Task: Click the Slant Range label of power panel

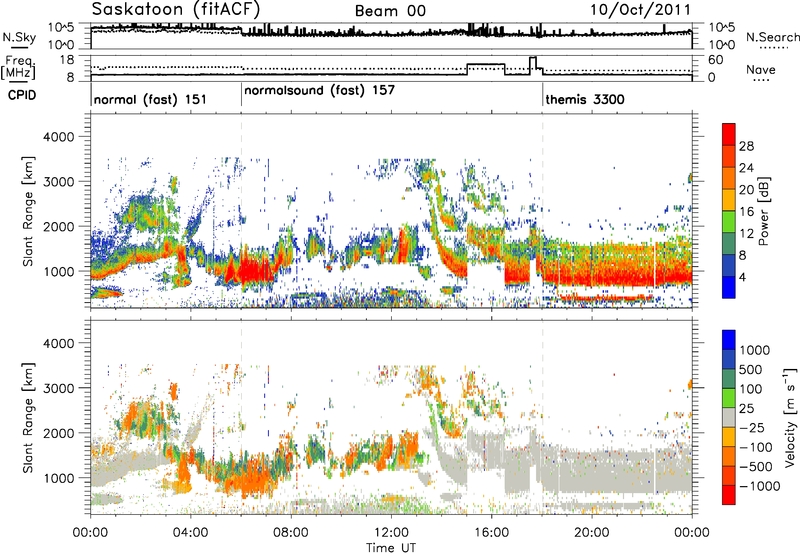Action: point(28,211)
